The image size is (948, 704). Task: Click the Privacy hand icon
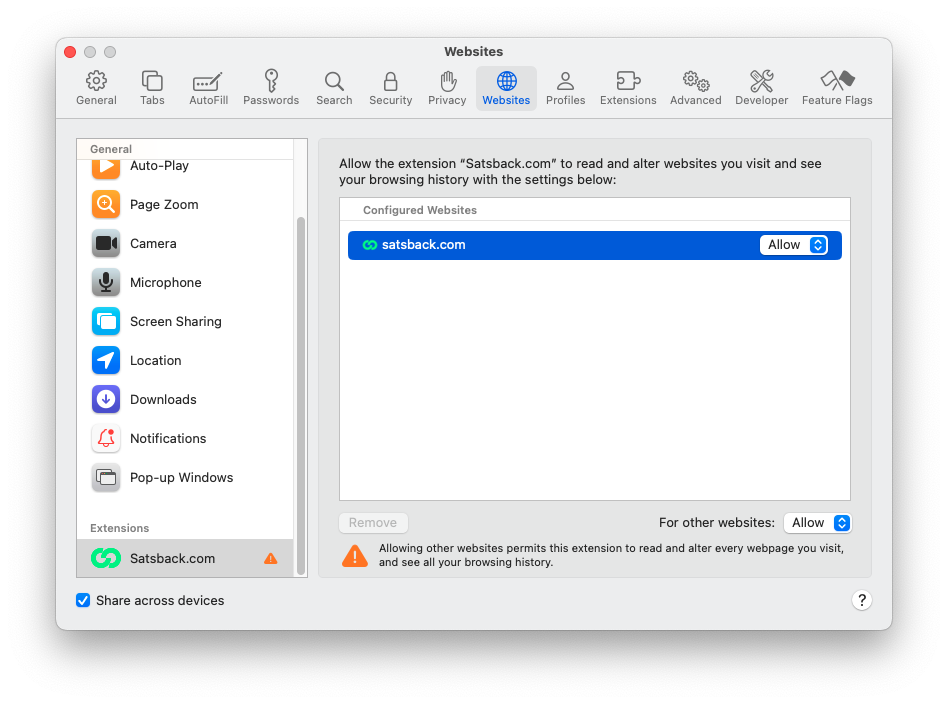pos(447,80)
